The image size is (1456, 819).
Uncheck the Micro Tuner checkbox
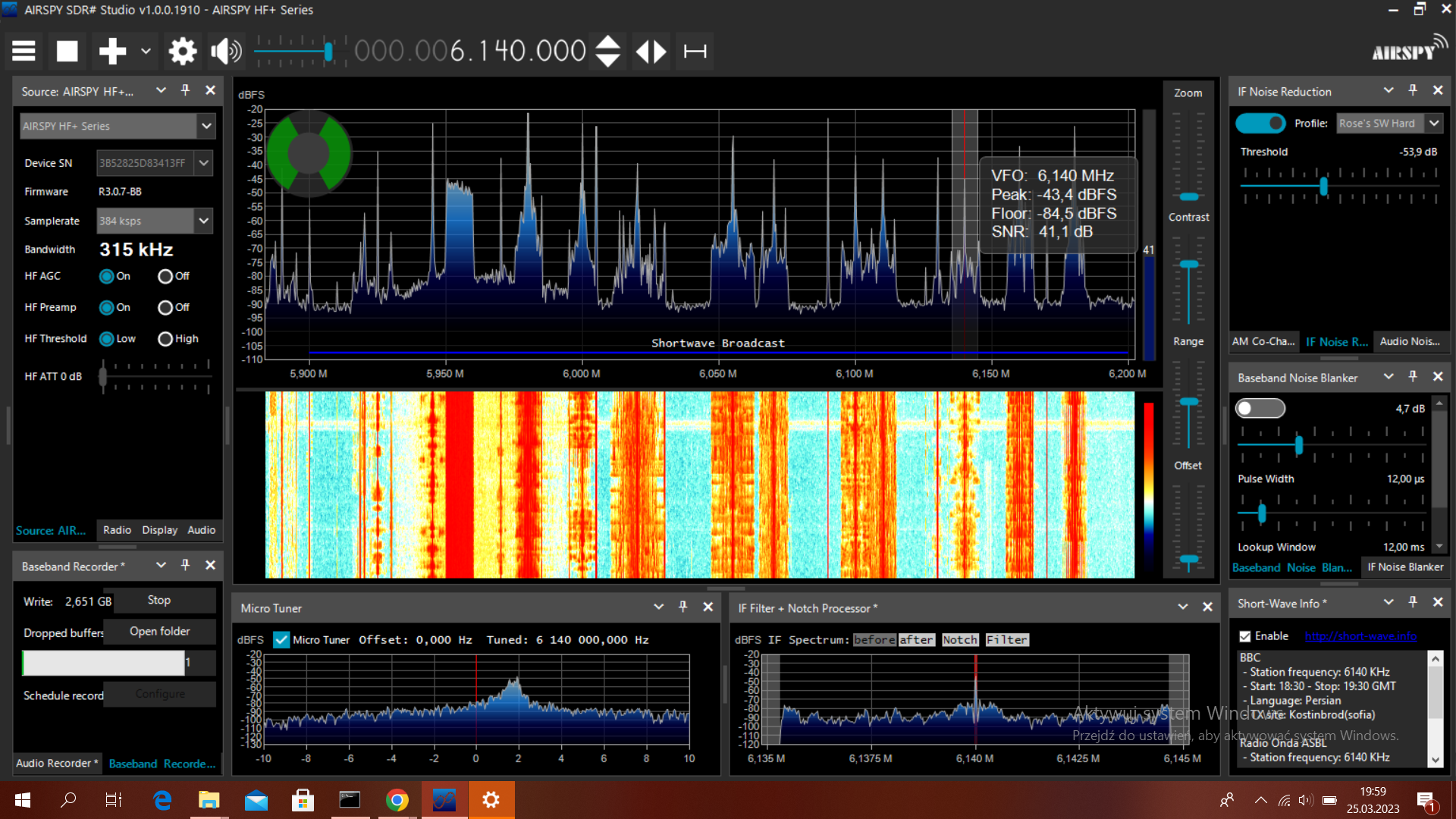tap(281, 640)
